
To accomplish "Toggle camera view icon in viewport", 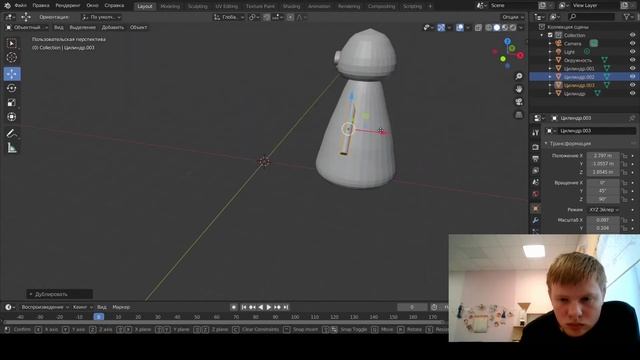I will coord(519,102).
